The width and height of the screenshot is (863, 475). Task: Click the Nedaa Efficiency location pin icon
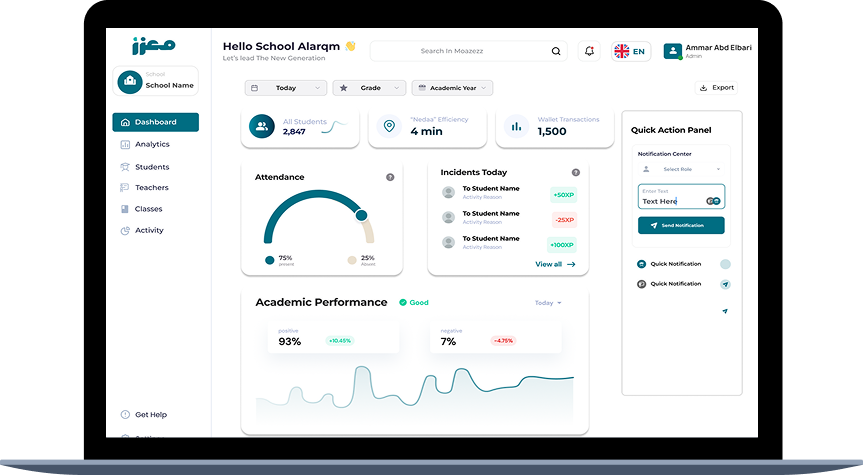(x=389, y=127)
